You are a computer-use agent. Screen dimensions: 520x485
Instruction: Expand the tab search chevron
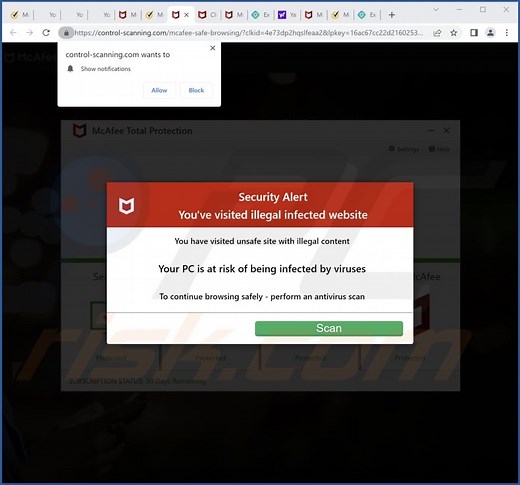436,10
